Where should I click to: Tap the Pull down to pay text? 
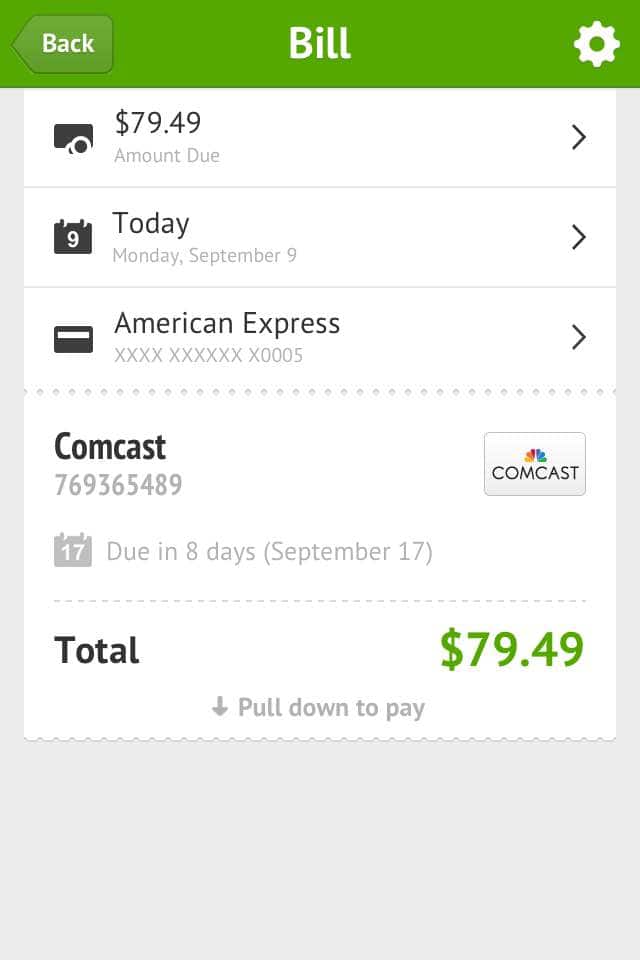click(331, 708)
